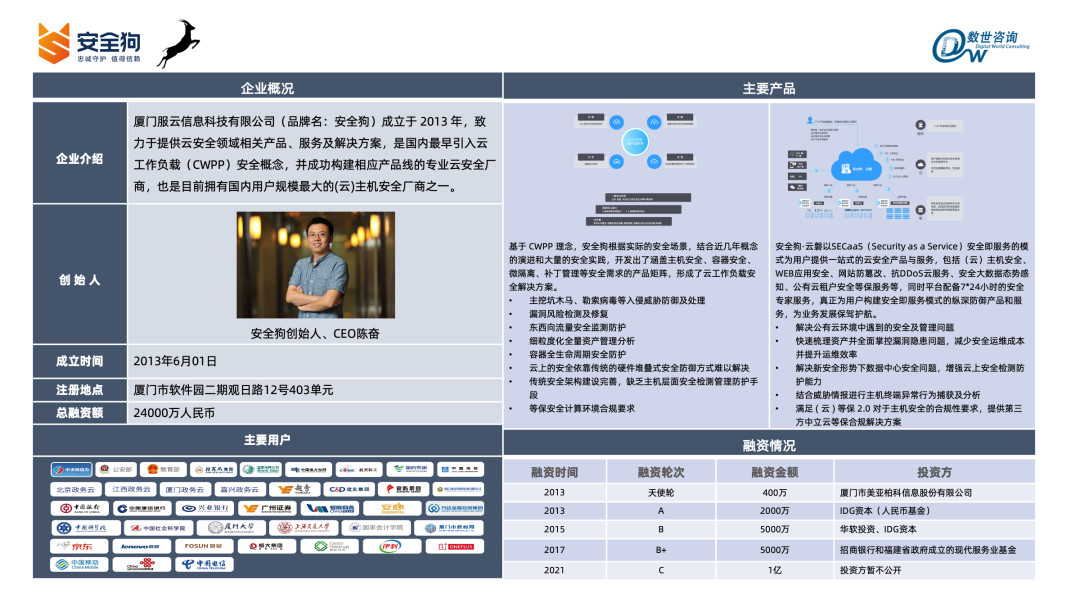Click the 上海交通大学 logo
1080x608 pixels.
[x=304, y=527]
